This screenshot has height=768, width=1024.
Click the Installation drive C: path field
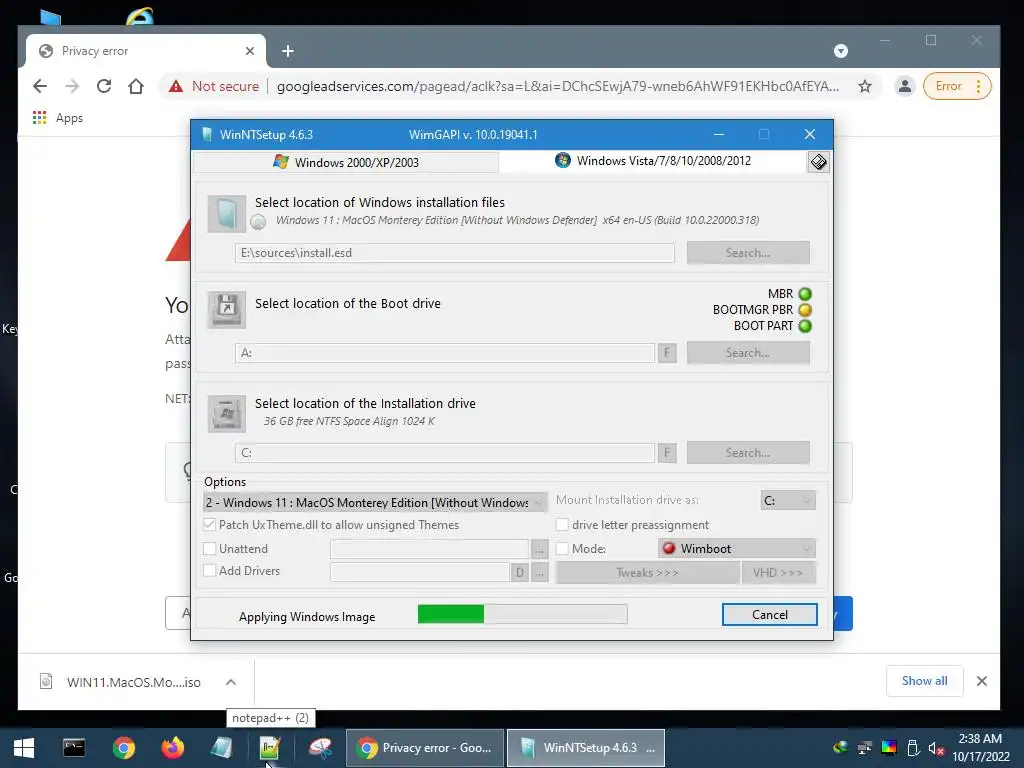[445, 453]
